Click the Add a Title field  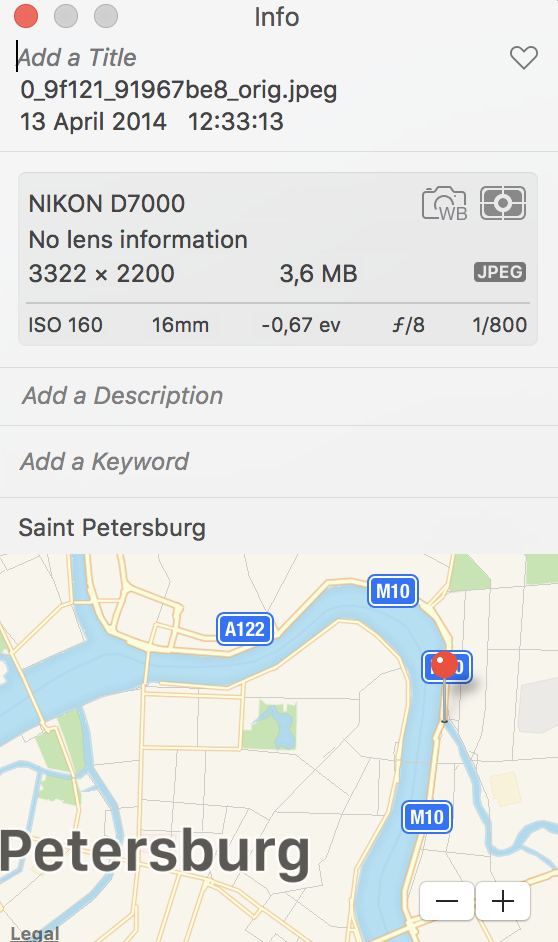(x=77, y=58)
